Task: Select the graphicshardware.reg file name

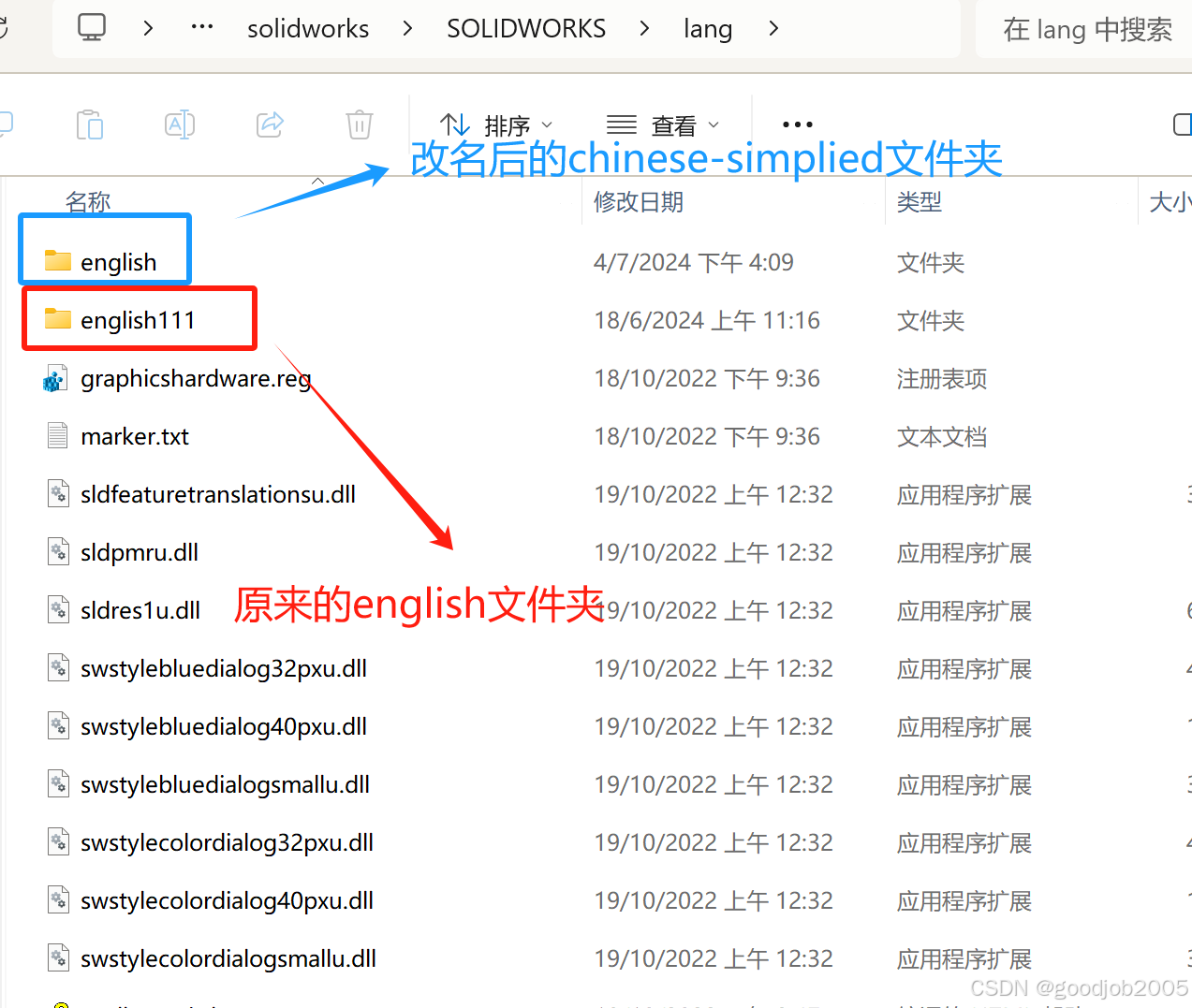Action: pyautogui.click(x=196, y=379)
